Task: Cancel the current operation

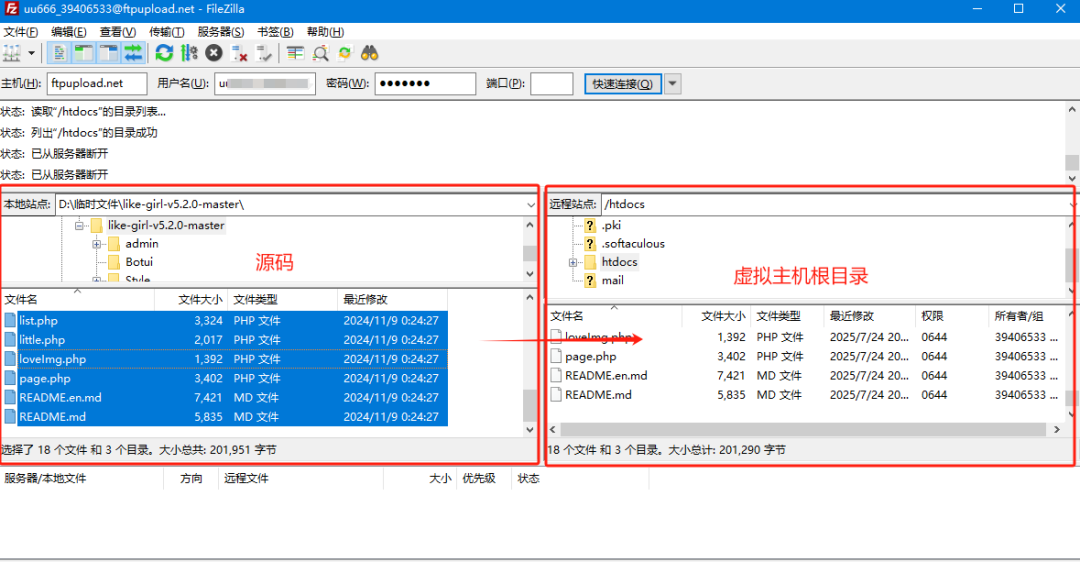Action: point(214,53)
